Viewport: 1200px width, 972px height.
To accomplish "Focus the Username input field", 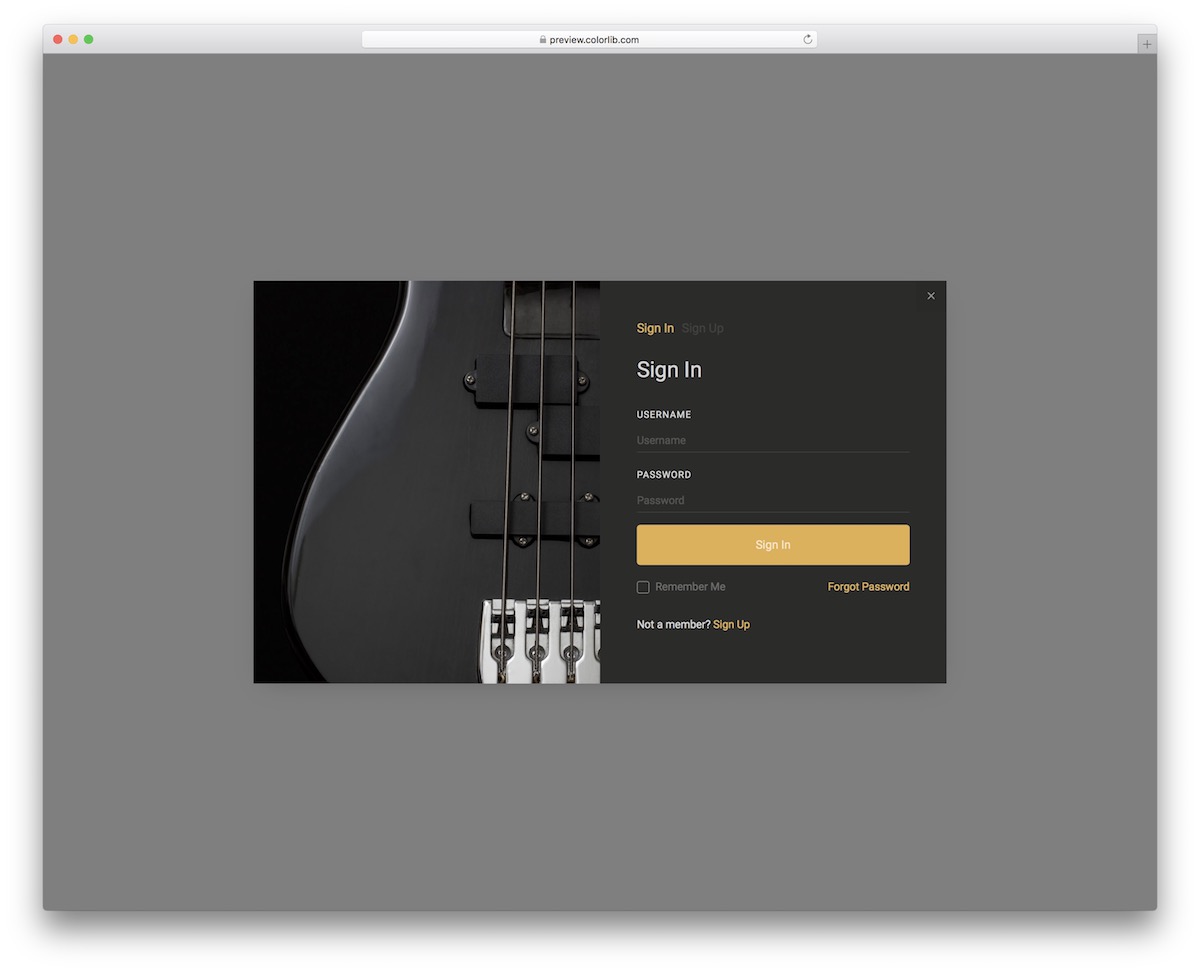I will click(772, 440).
